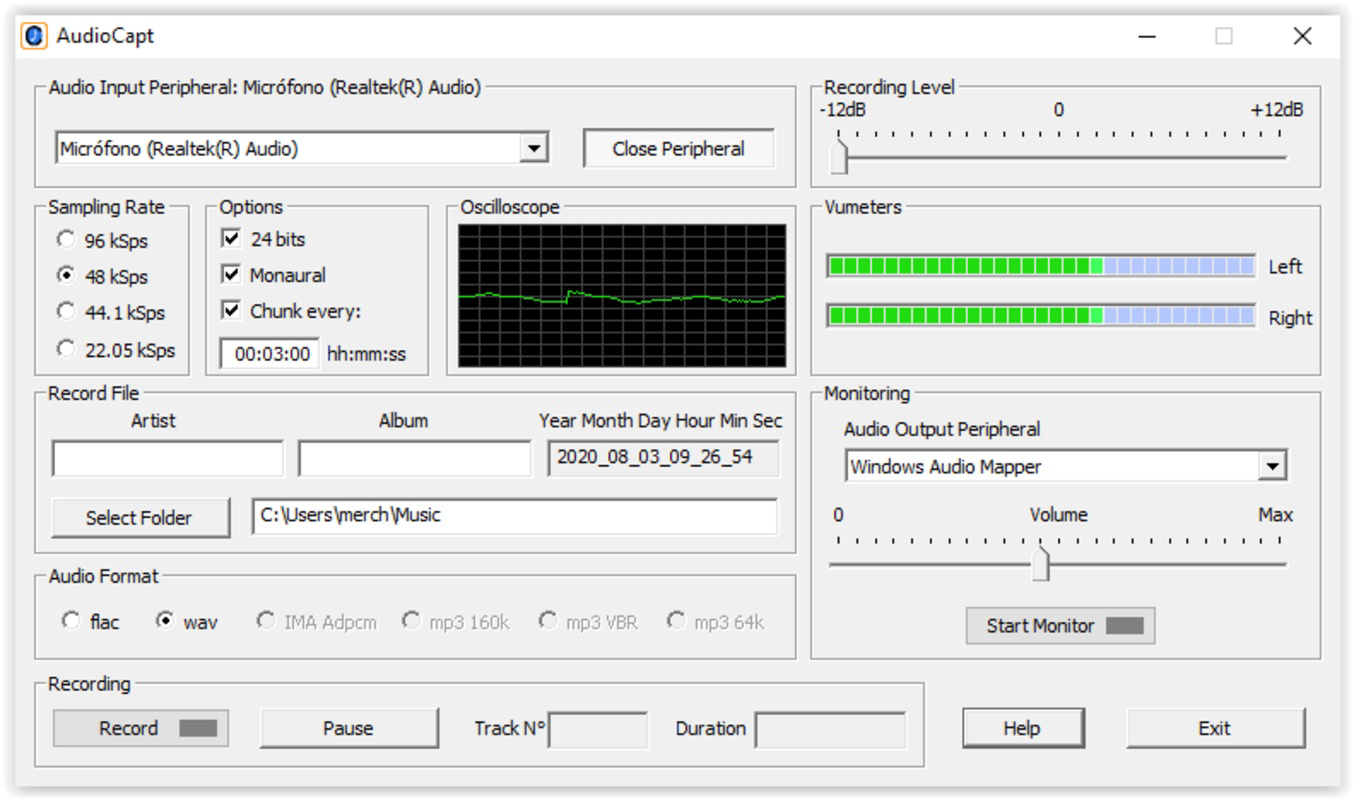Click the Recording Level slider thumb
Viewport: 1354px width, 800px height.
pos(840,156)
